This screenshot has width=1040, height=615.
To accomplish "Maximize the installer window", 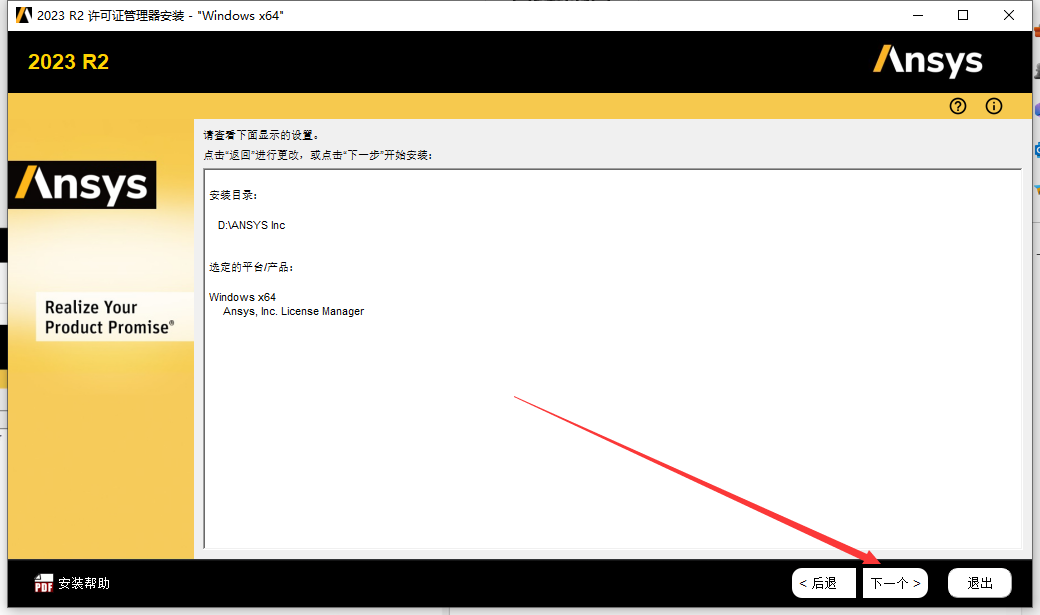I will (963, 15).
